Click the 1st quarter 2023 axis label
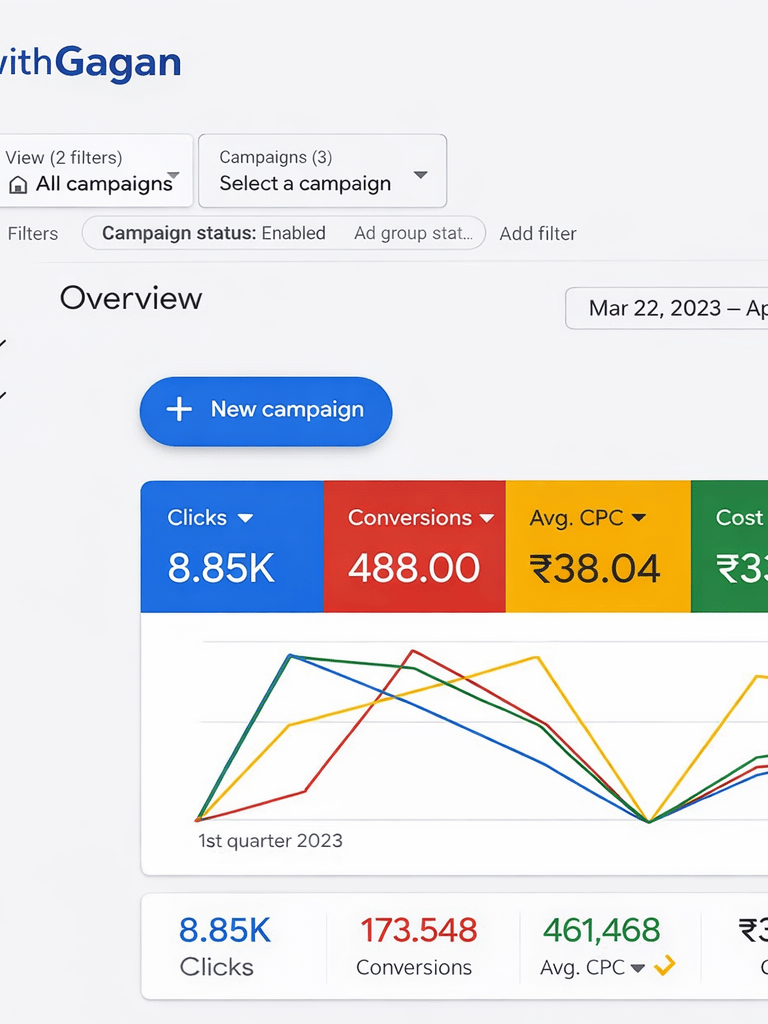This screenshot has height=1024, width=768. (x=270, y=840)
